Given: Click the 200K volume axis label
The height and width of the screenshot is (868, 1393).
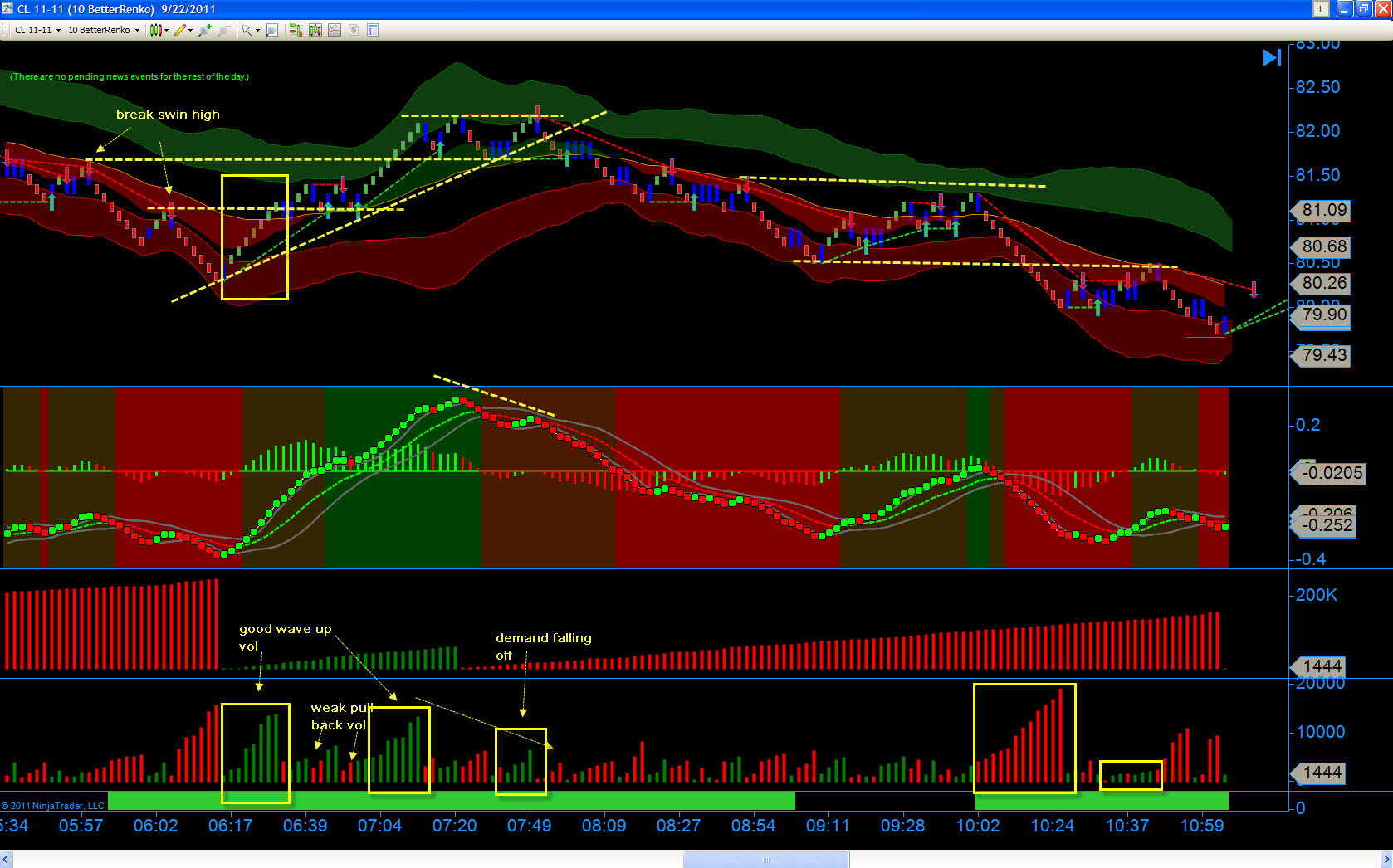Looking at the screenshot, I should (1317, 595).
